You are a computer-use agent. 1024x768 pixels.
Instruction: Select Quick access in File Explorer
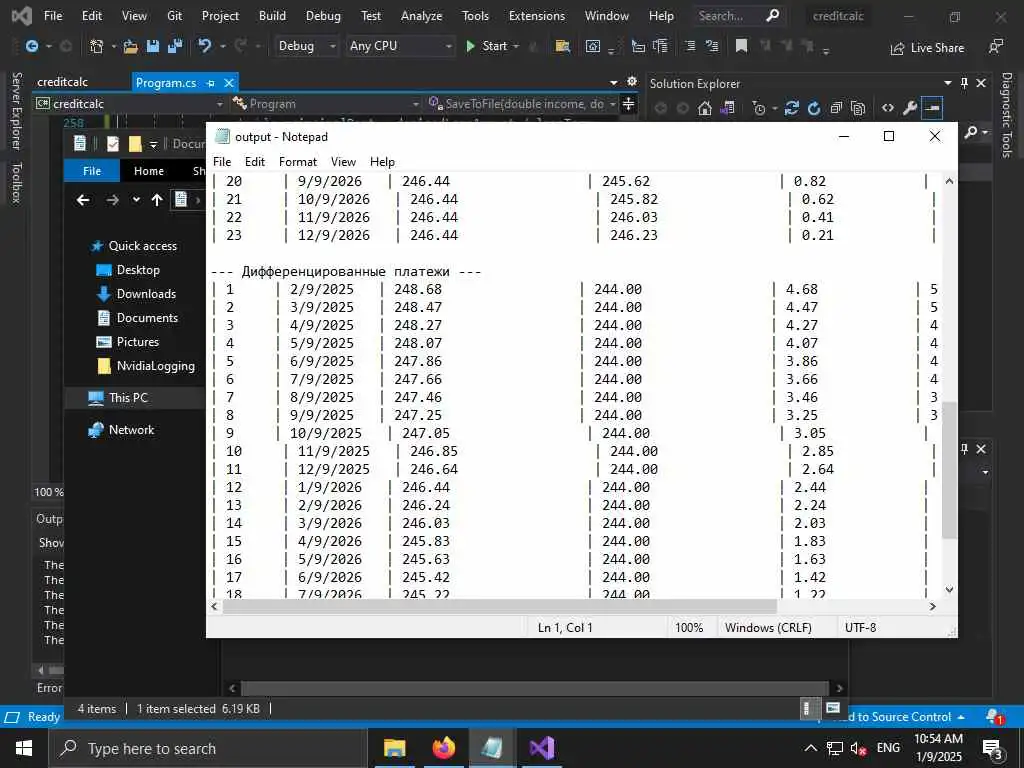[x=142, y=246]
